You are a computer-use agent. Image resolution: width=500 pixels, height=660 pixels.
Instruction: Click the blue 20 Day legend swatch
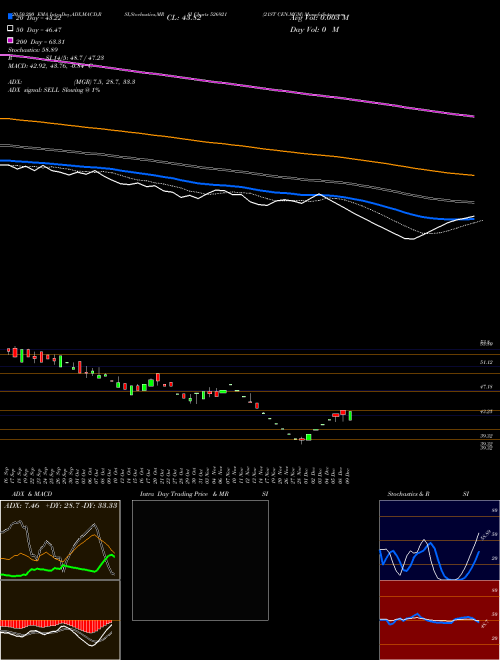pos(10,17)
